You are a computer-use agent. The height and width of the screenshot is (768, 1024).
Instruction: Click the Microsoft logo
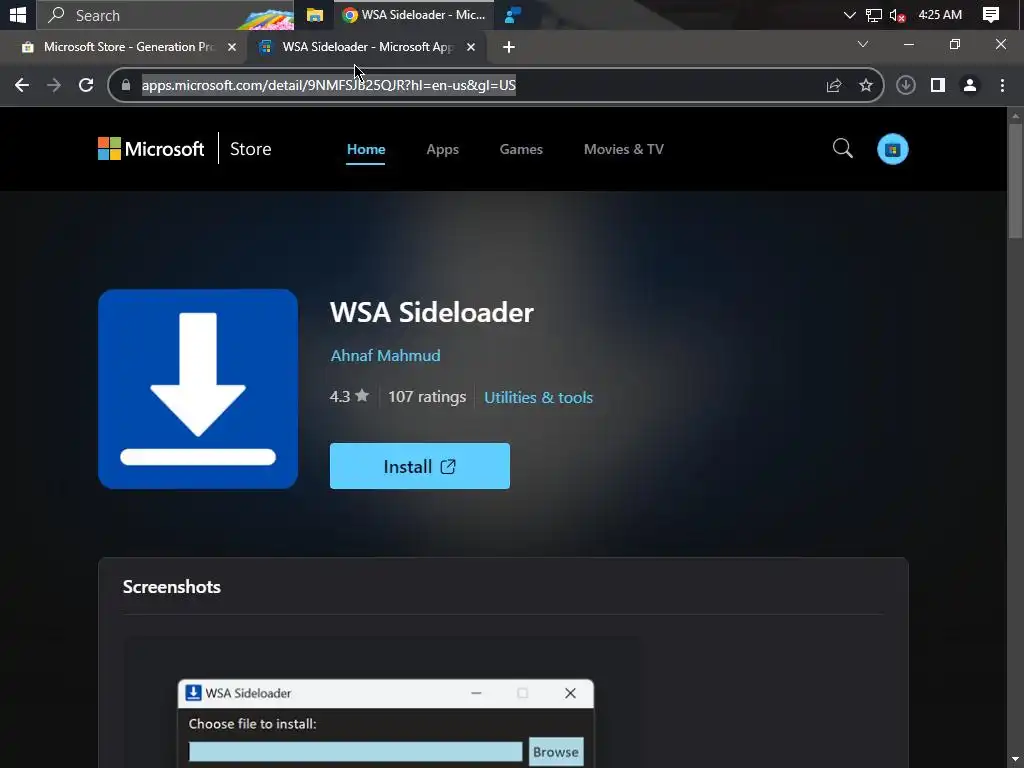[151, 149]
